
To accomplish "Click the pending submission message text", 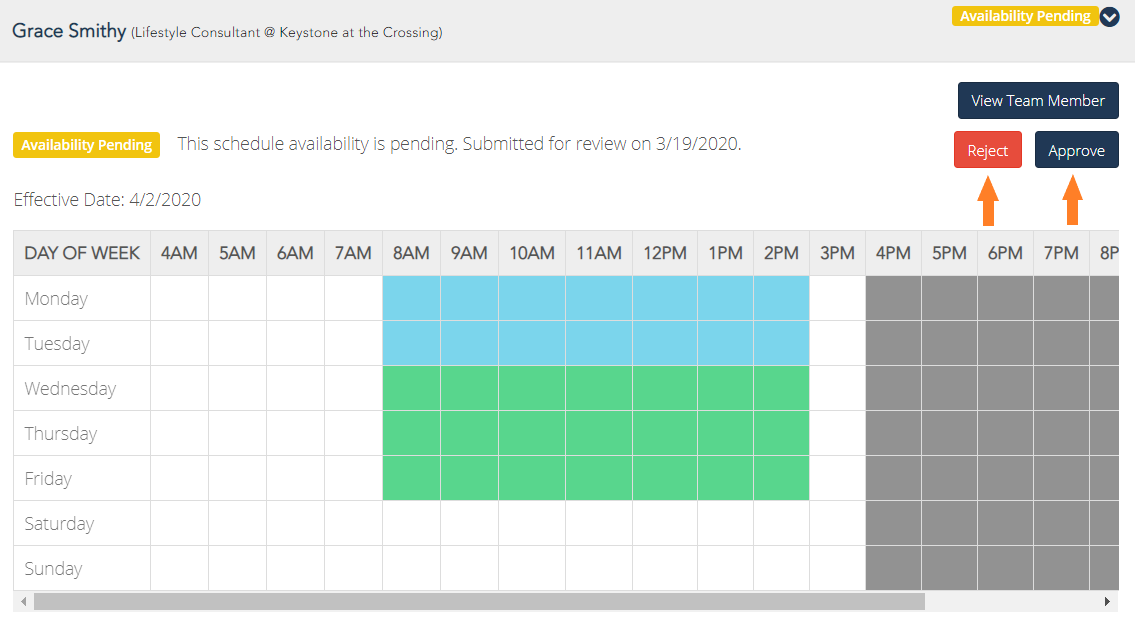I will click(x=460, y=144).
